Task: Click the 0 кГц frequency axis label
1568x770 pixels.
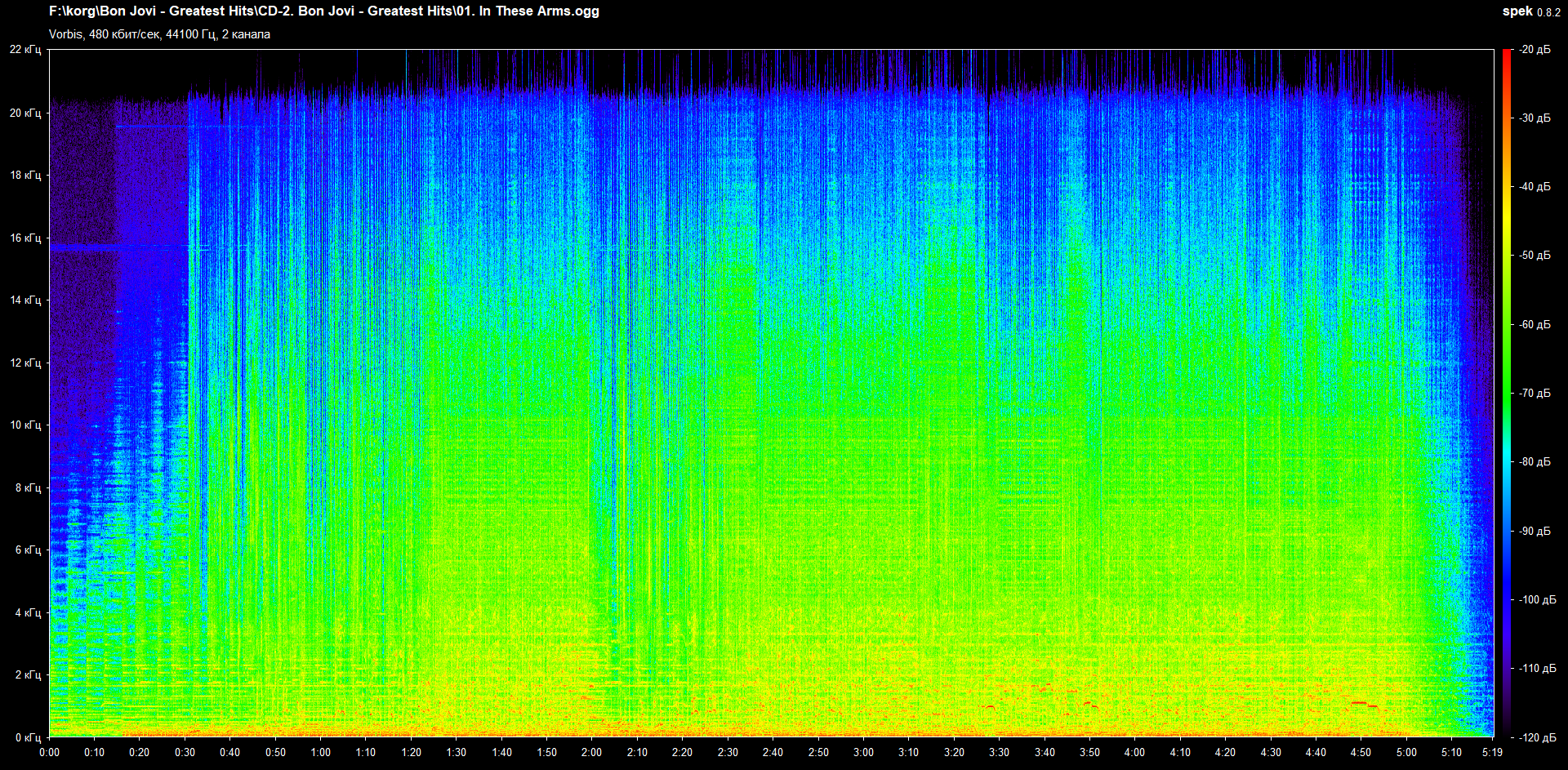Action: (x=28, y=737)
